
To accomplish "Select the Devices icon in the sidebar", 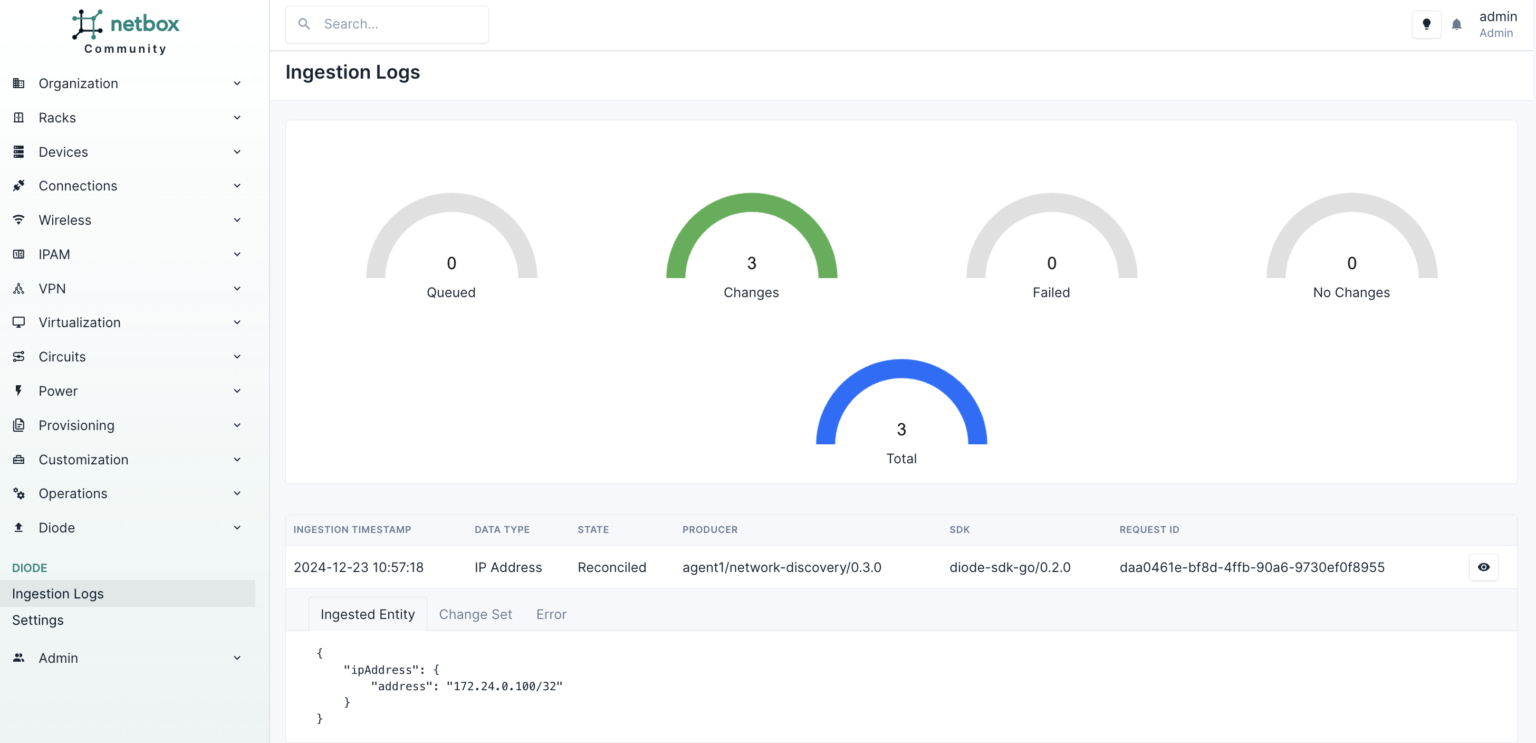I will pyautogui.click(x=17, y=151).
